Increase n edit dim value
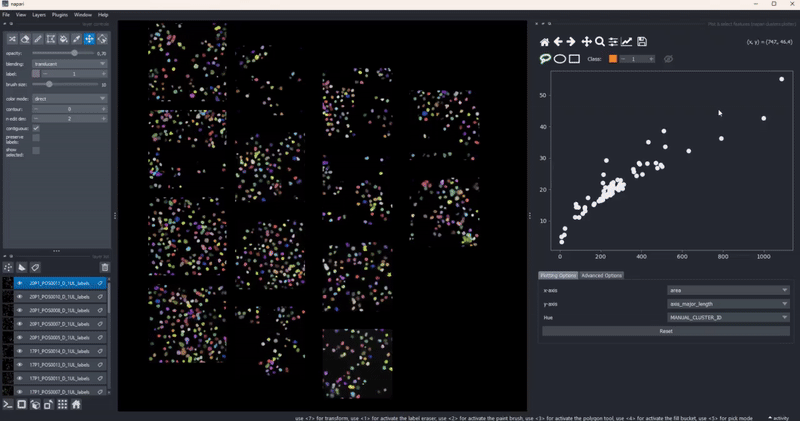Image resolution: width=800 pixels, height=421 pixels. [x=104, y=118]
